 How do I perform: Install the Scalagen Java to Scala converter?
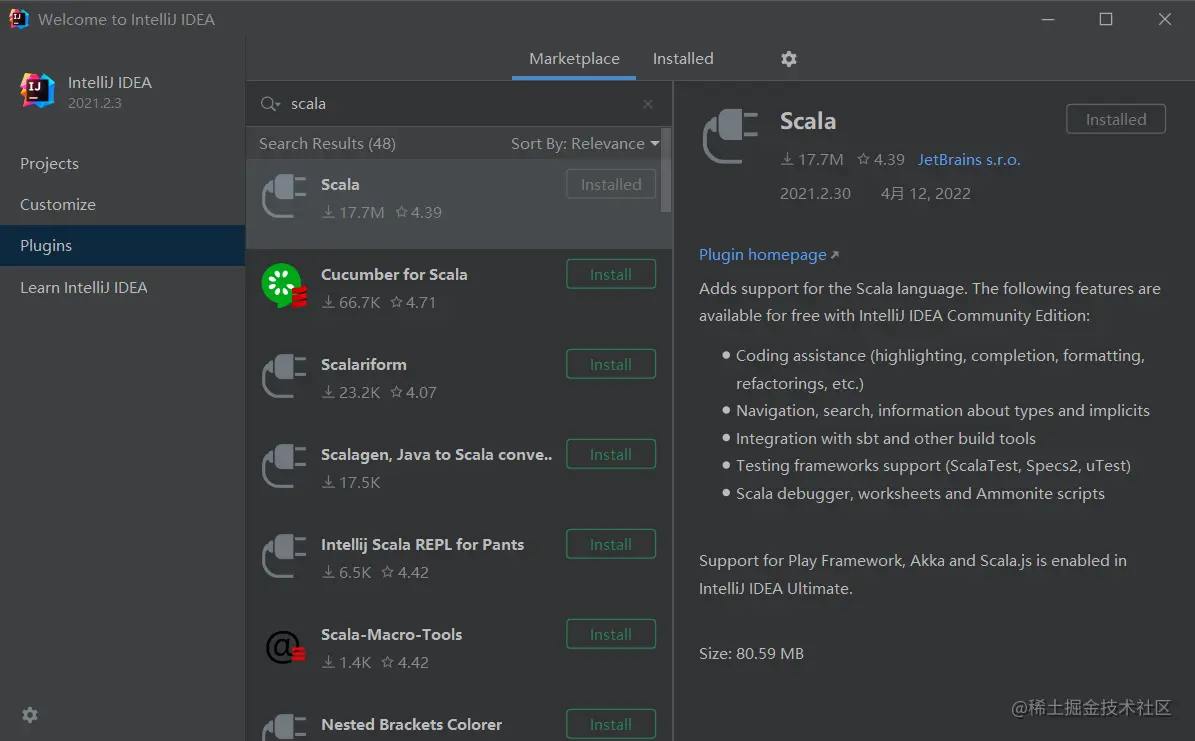tap(610, 454)
